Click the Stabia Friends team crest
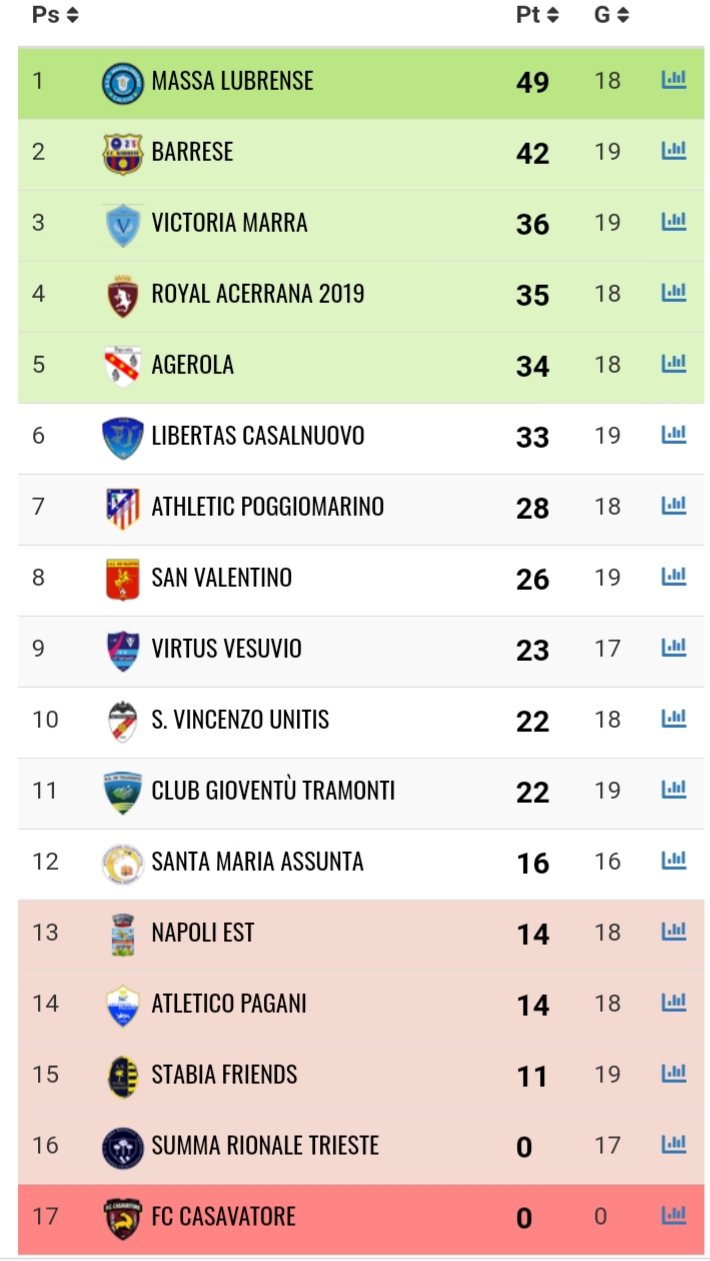 click(x=123, y=1076)
